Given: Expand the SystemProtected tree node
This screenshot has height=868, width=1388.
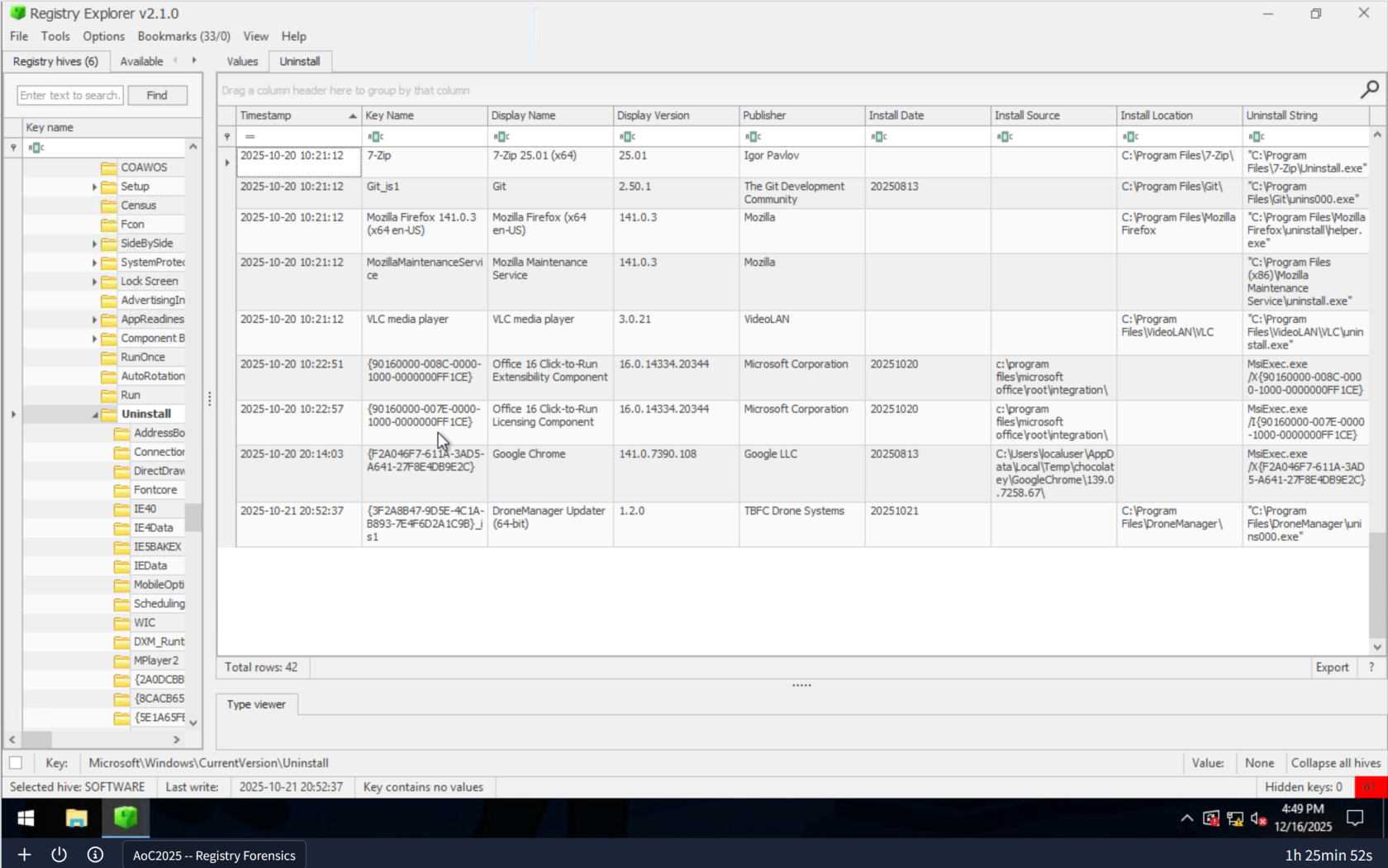Looking at the screenshot, I should [94, 263].
